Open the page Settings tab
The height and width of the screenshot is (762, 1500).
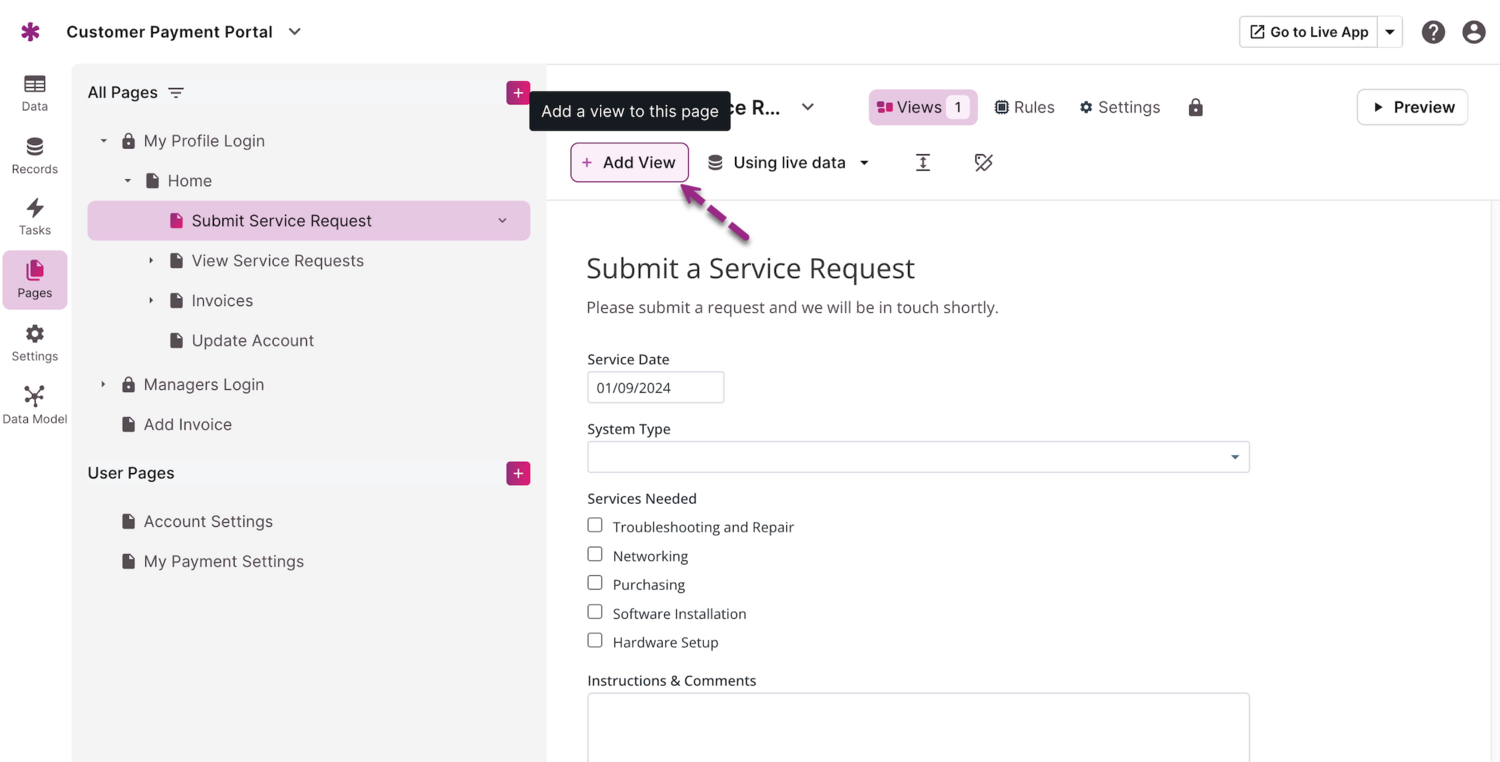coord(1119,107)
